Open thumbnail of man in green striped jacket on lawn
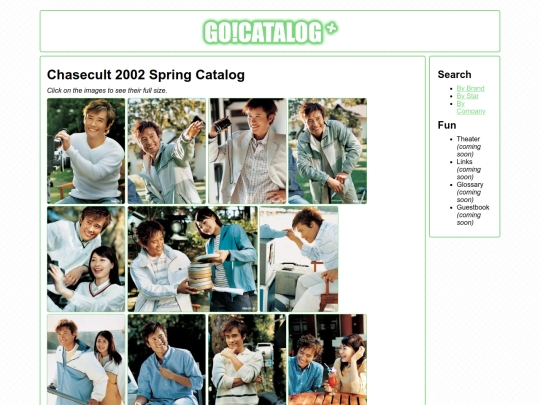The width and height of the screenshot is (540, 405). [328, 151]
